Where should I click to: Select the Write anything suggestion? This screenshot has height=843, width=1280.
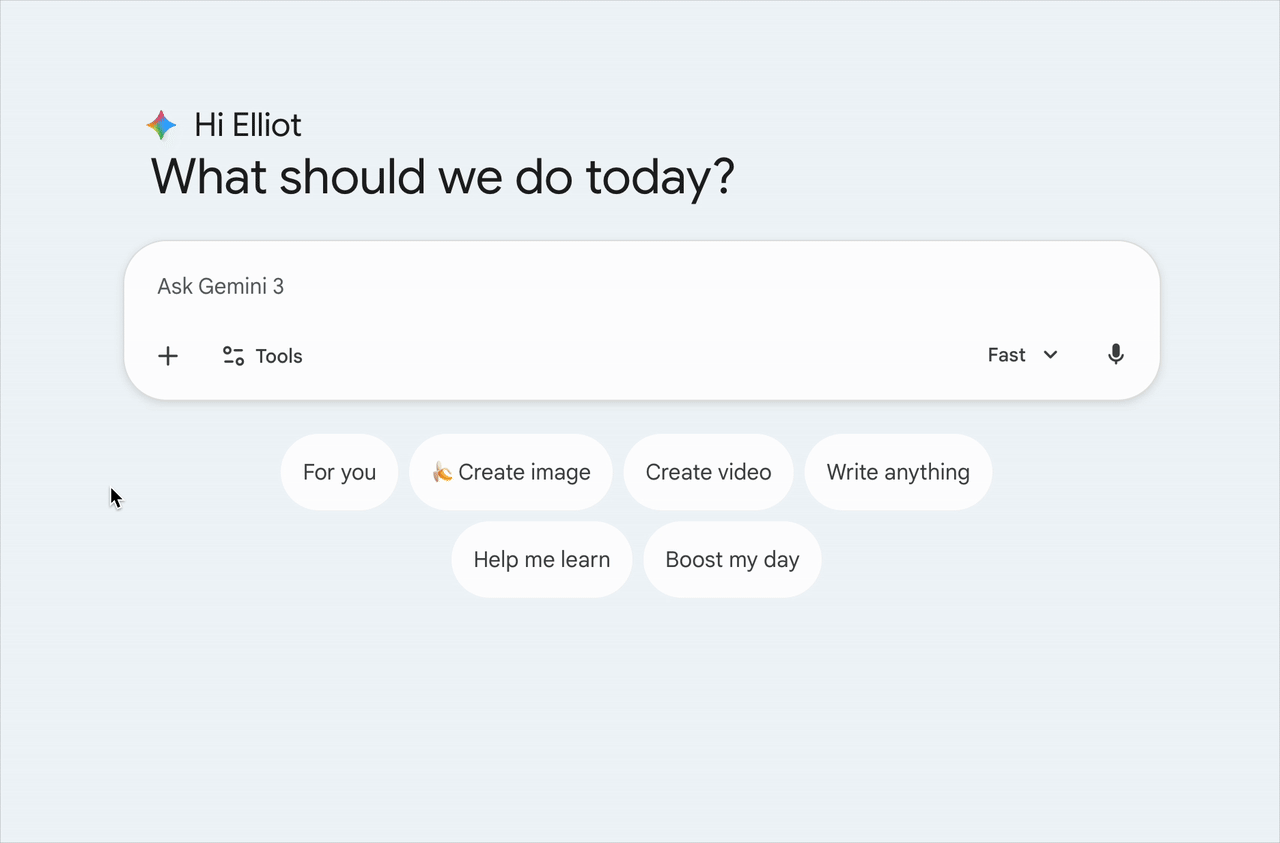click(898, 472)
